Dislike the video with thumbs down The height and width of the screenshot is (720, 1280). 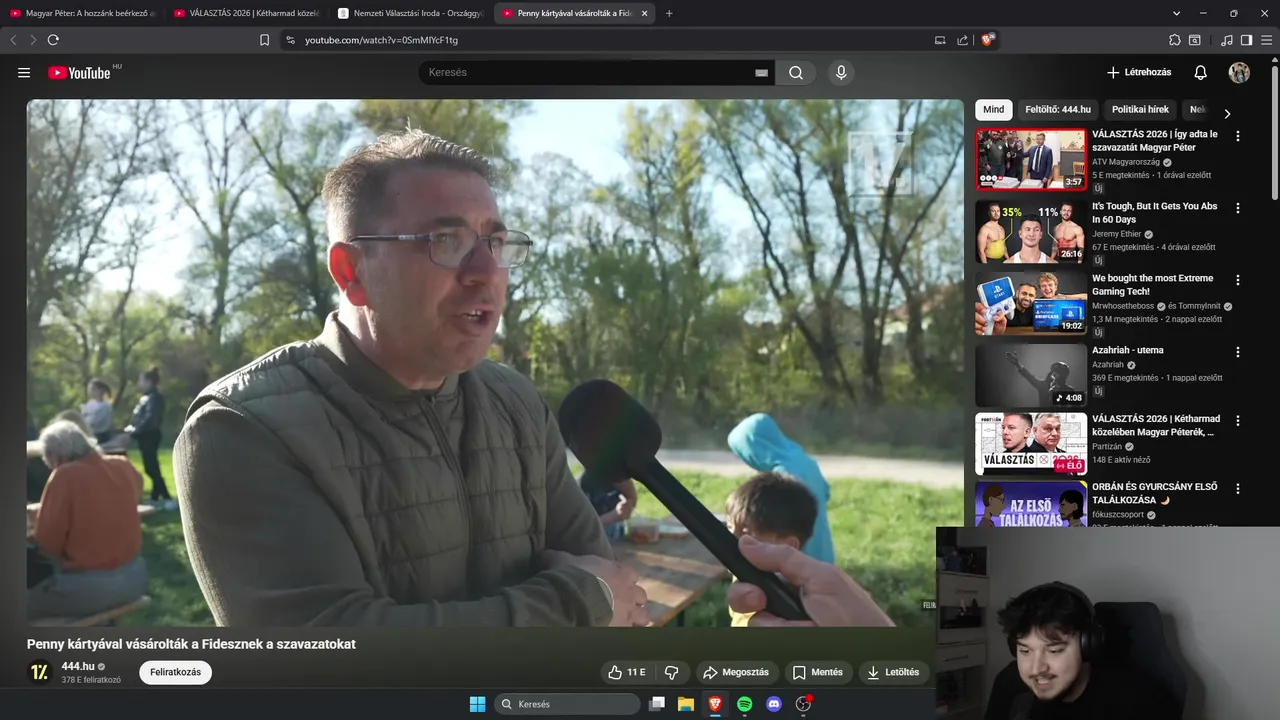672,672
